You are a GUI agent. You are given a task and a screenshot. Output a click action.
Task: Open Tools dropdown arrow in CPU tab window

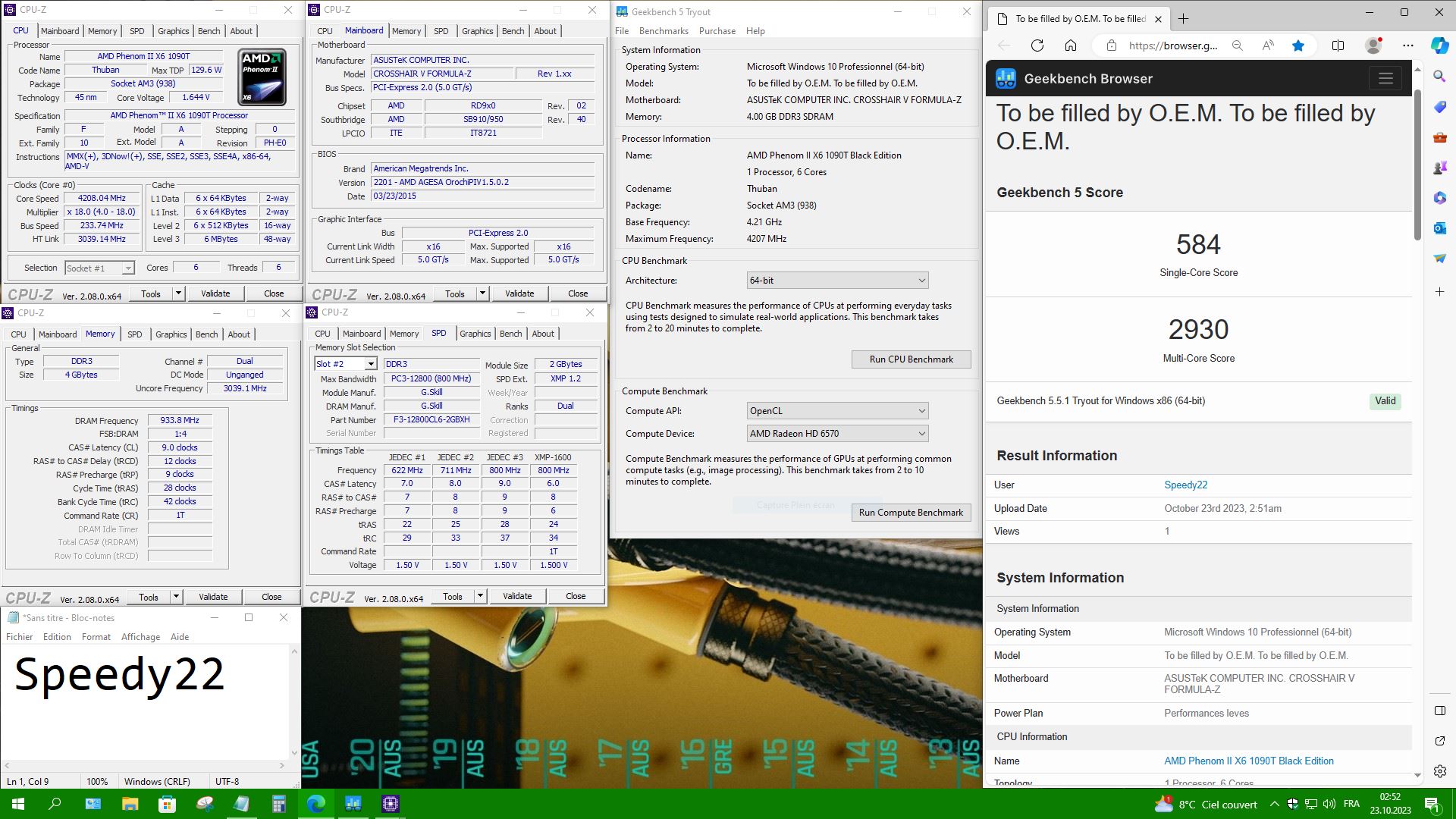178,293
